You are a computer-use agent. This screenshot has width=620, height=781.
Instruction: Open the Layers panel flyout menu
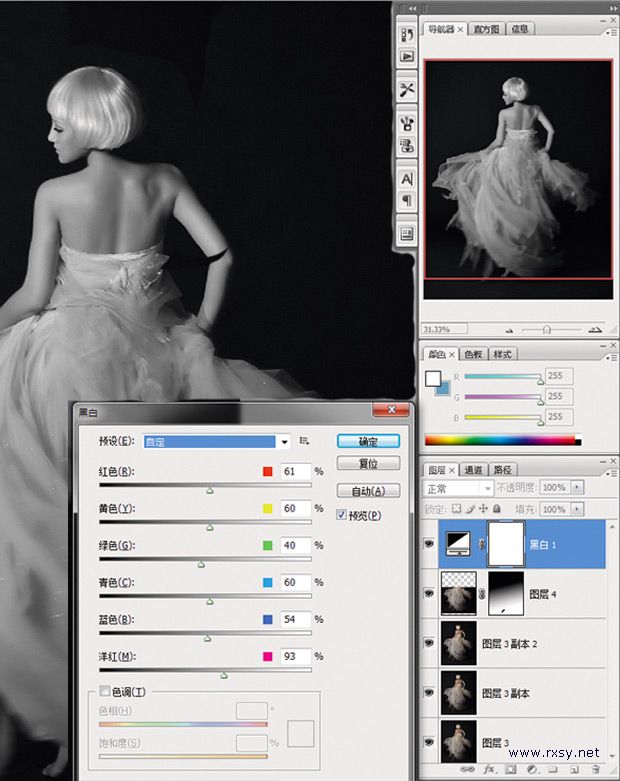[611, 473]
